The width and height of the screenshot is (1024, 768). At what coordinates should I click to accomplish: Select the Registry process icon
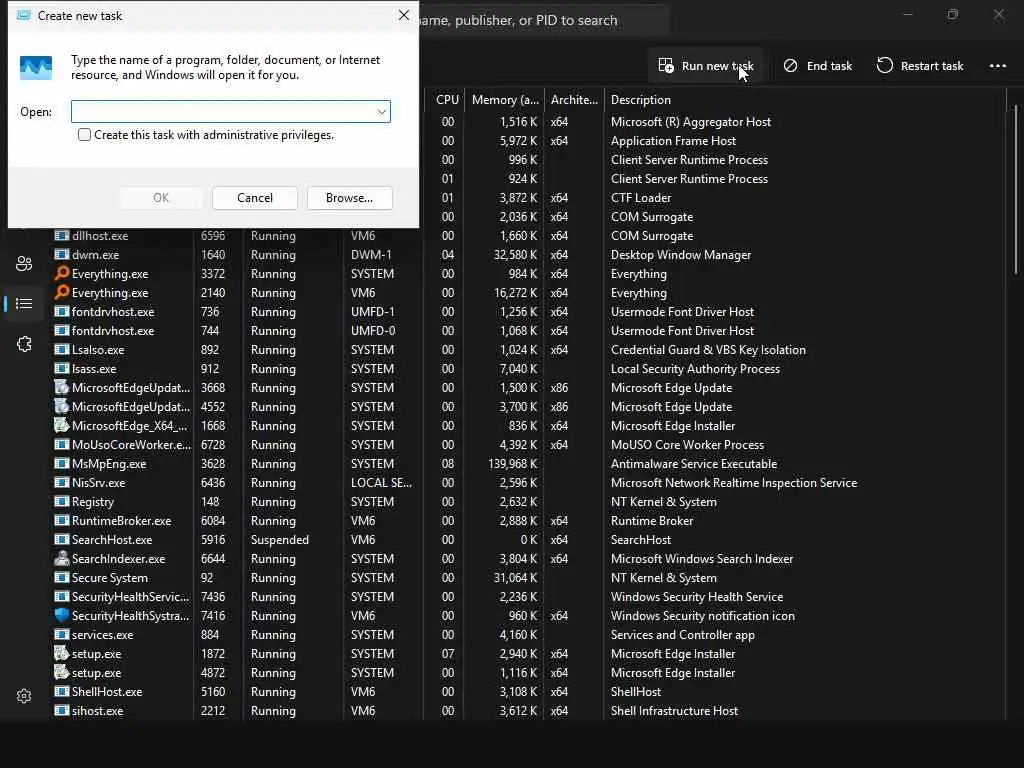click(61, 502)
